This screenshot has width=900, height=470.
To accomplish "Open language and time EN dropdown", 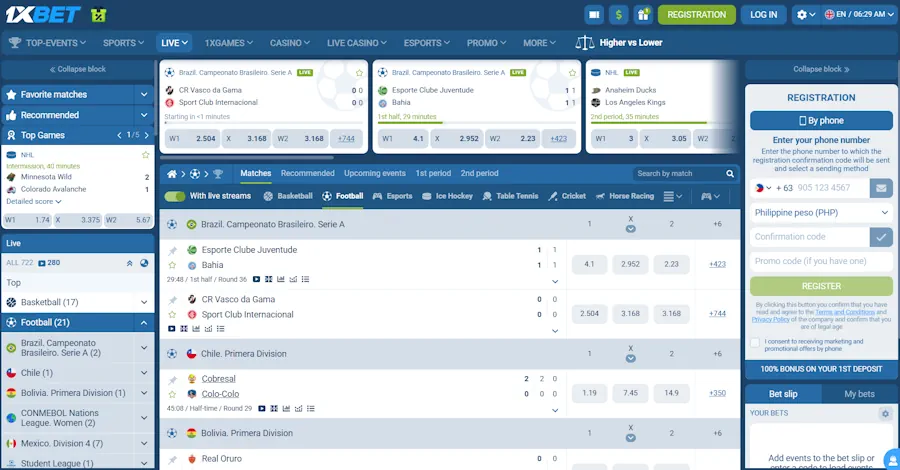I will click(859, 14).
